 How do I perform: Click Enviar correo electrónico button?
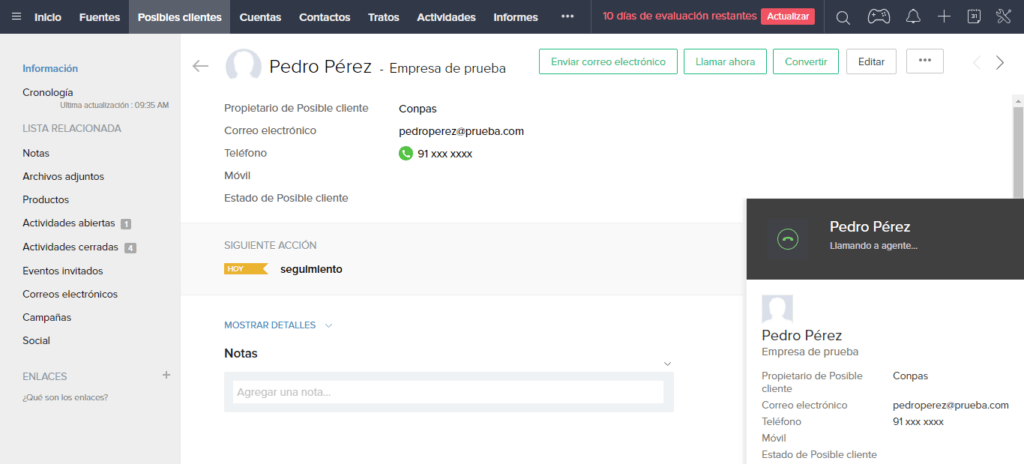pos(608,61)
